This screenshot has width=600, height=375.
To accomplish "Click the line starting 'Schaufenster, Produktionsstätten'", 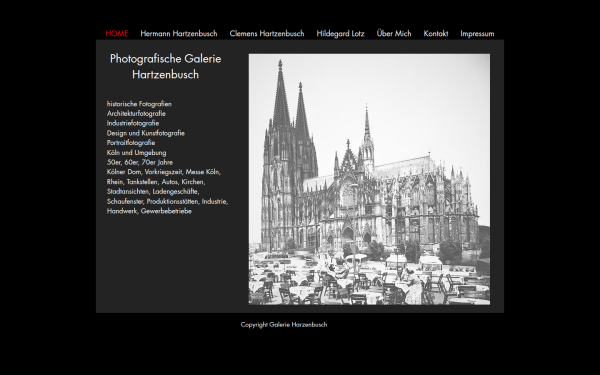I will point(167,201).
